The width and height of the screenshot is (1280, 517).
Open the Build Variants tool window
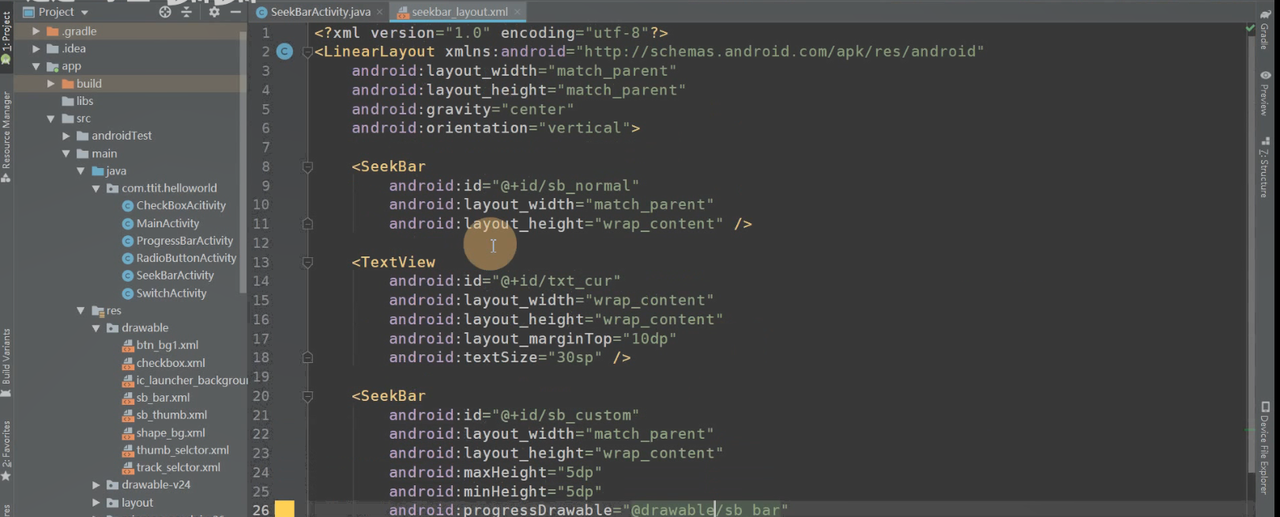pyautogui.click(x=6, y=362)
